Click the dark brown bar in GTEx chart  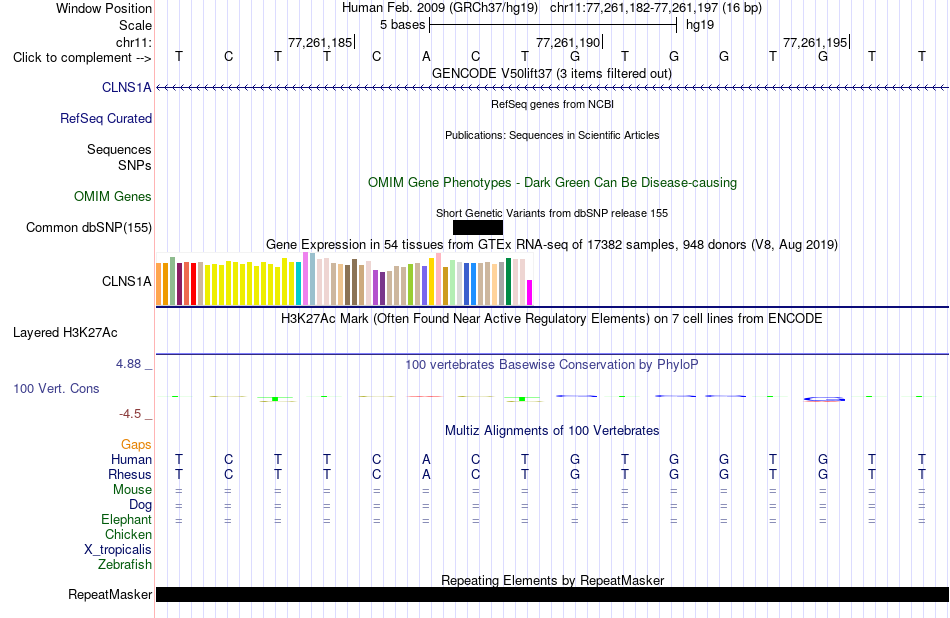coord(355,282)
